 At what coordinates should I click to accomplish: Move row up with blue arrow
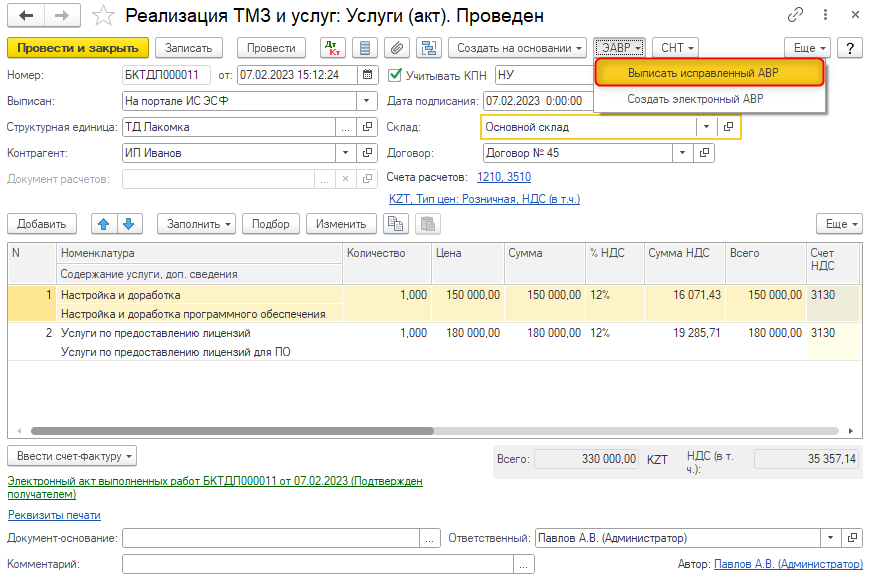point(103,224)
